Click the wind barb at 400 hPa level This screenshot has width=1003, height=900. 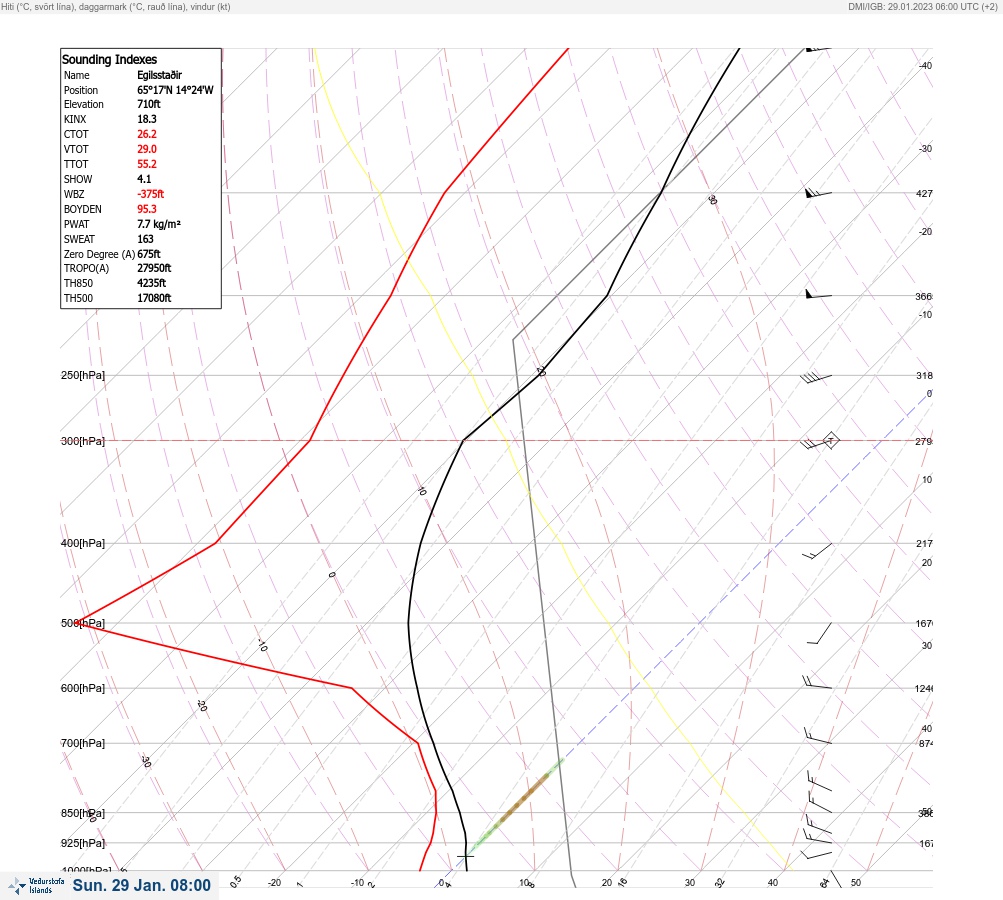[x=817, y=551]
